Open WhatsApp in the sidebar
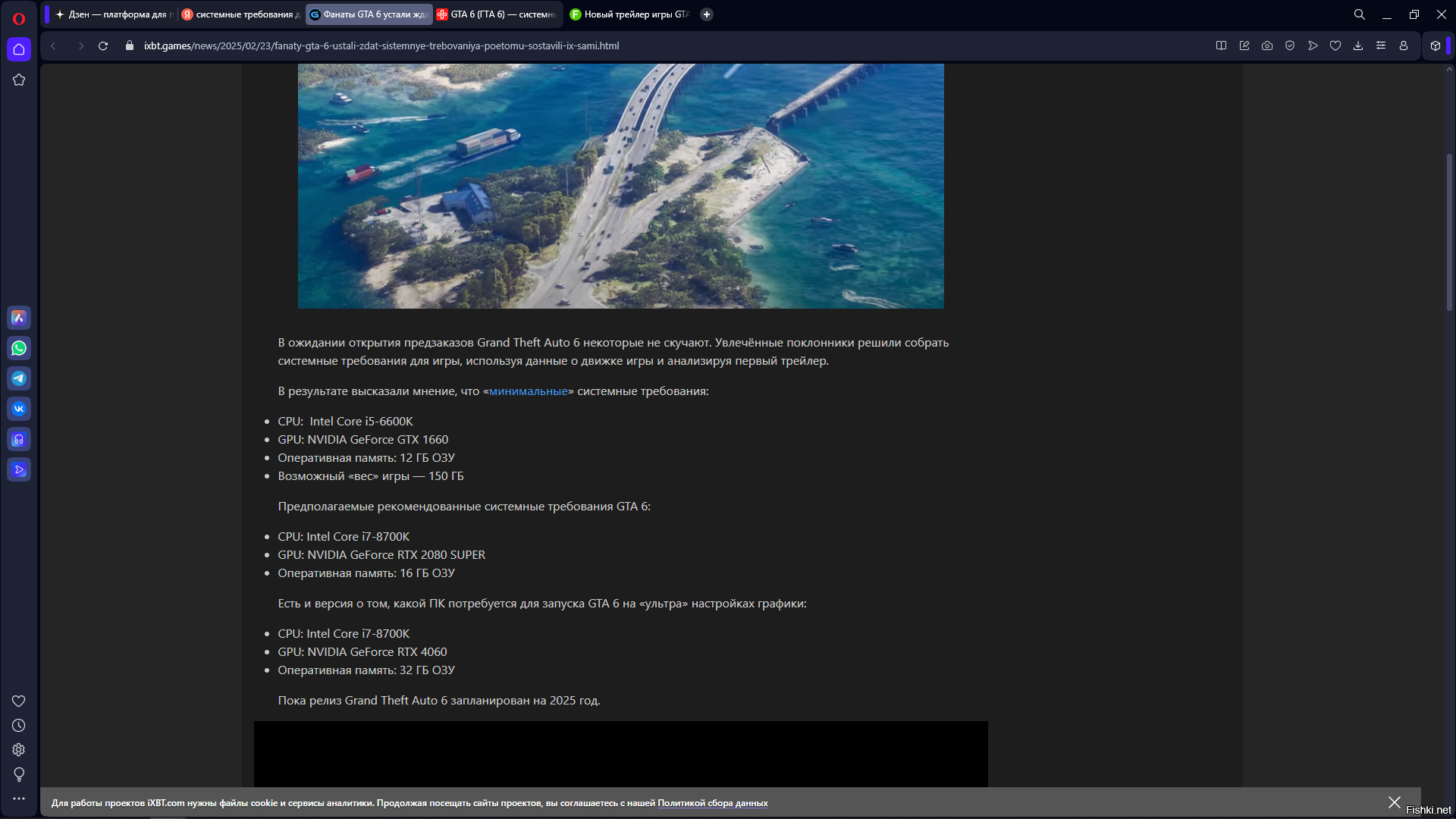The width and height of the screenshot is (1456, 819). click(19, 348)
